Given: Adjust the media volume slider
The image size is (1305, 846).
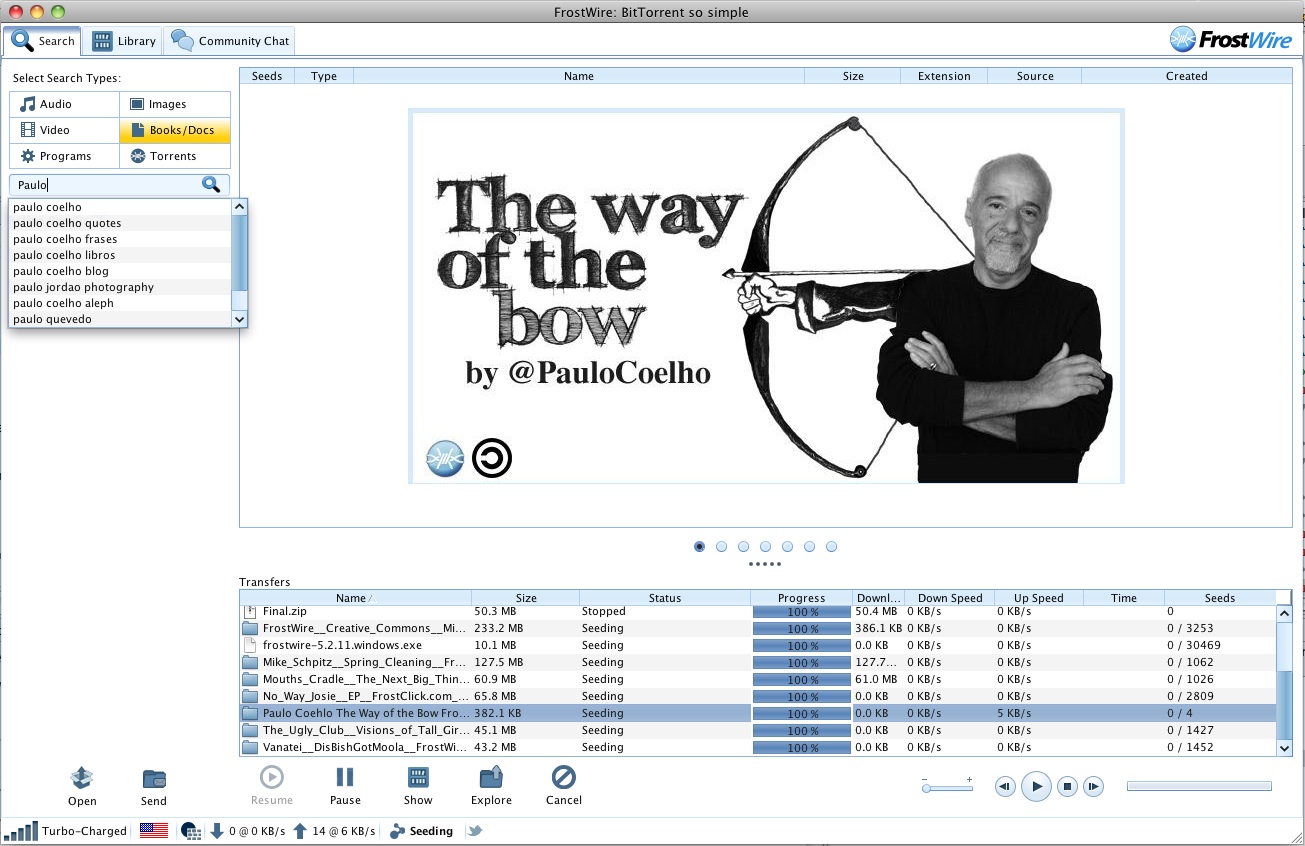Looking at the screenshot, I should 947,788.
